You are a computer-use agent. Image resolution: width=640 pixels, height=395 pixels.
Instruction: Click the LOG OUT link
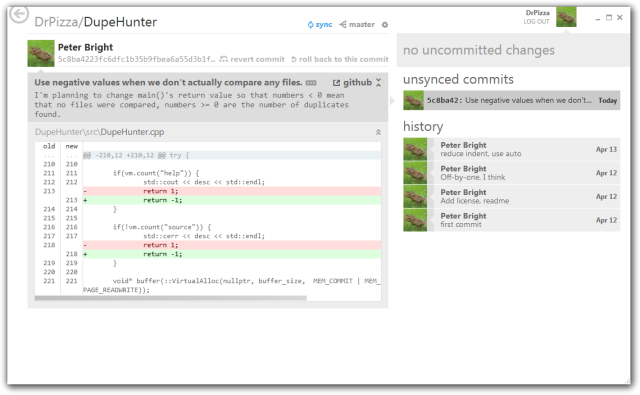point(536,22)
